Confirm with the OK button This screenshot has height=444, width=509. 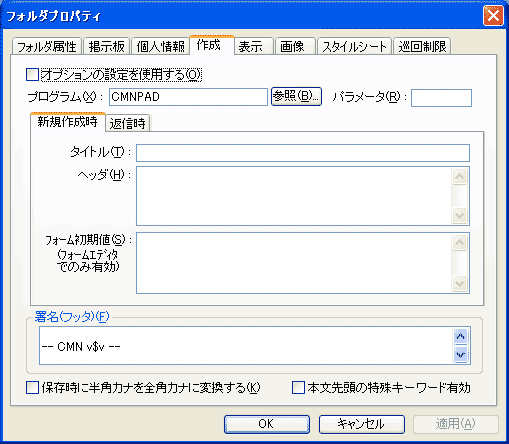(267, 424)
